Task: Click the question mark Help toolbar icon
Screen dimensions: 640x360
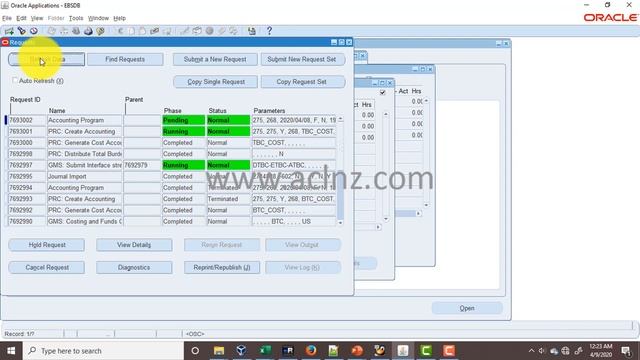Action: coord(269,31)
